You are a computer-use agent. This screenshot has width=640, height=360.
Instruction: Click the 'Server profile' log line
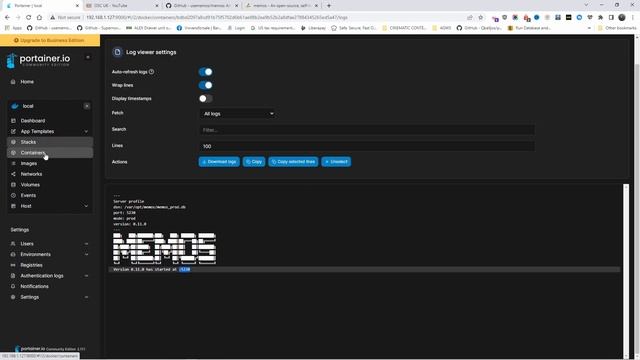(129, 201)
